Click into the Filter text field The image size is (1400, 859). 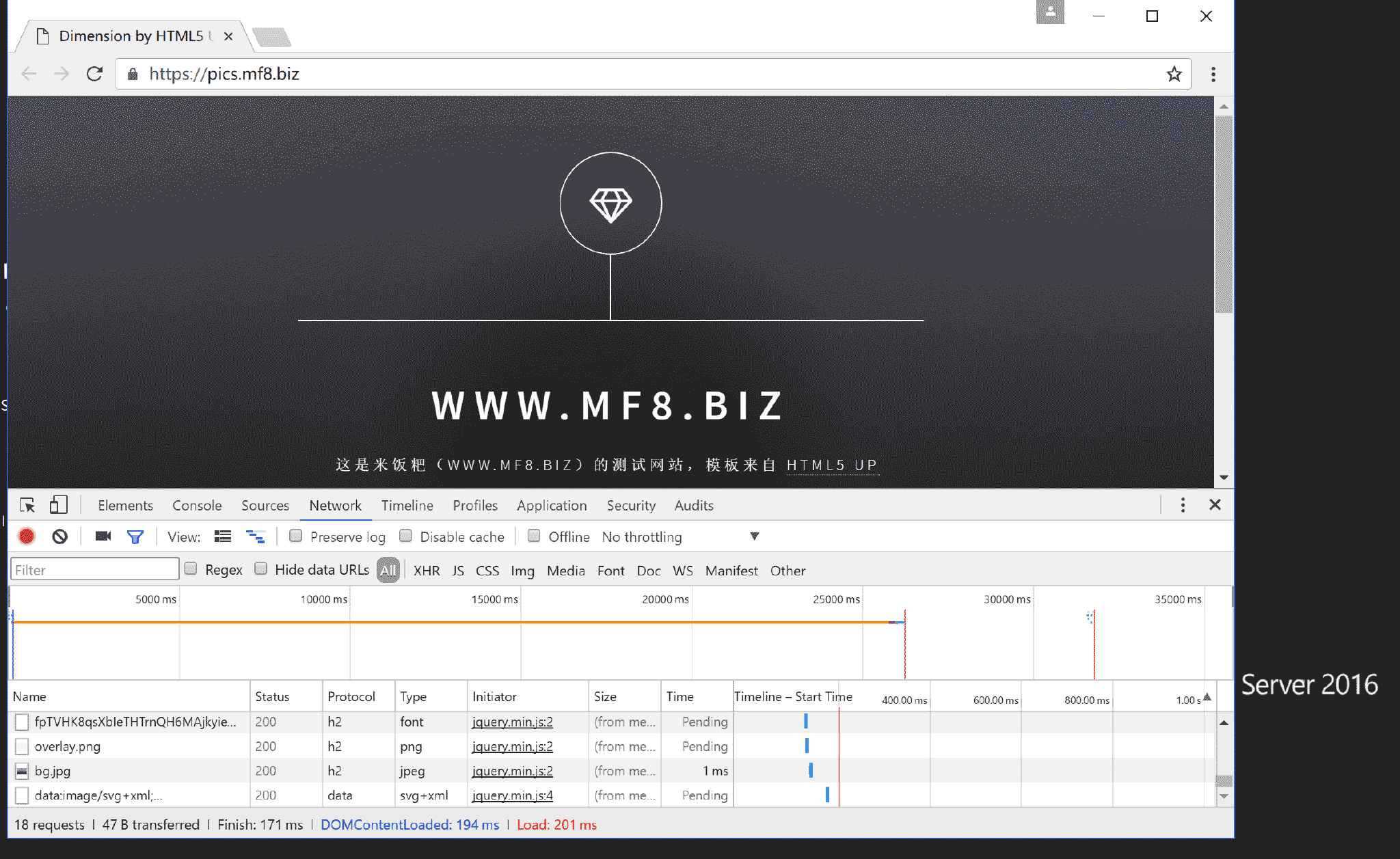pos(95,570)
